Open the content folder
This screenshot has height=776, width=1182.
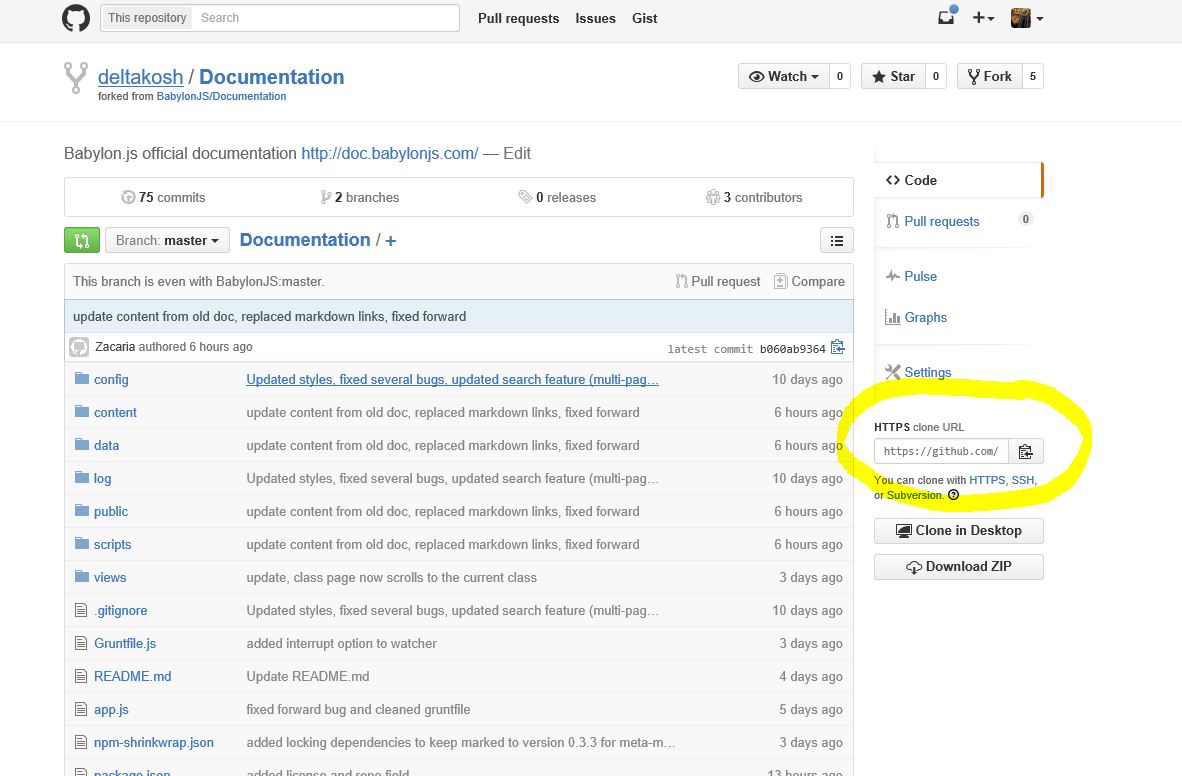pos(115,413)
